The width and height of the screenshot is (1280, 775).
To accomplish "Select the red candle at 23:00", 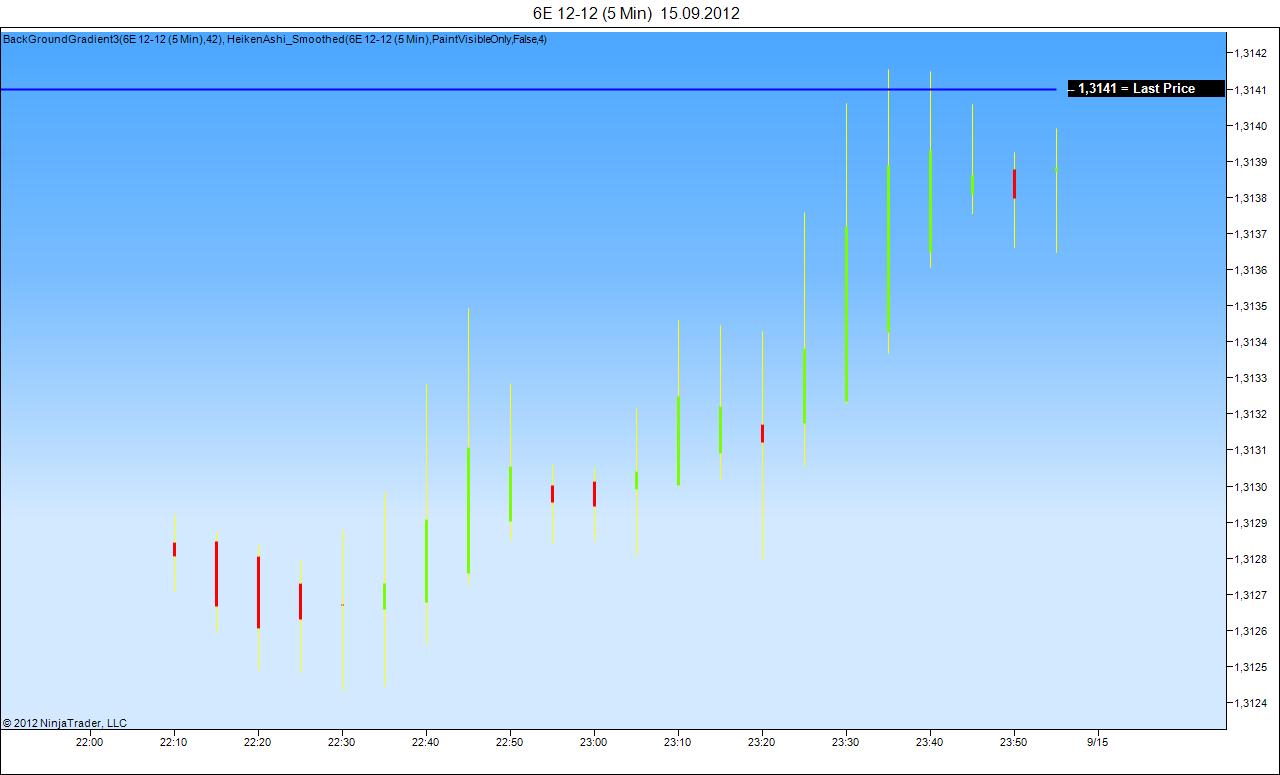I will tap(594, 494).
